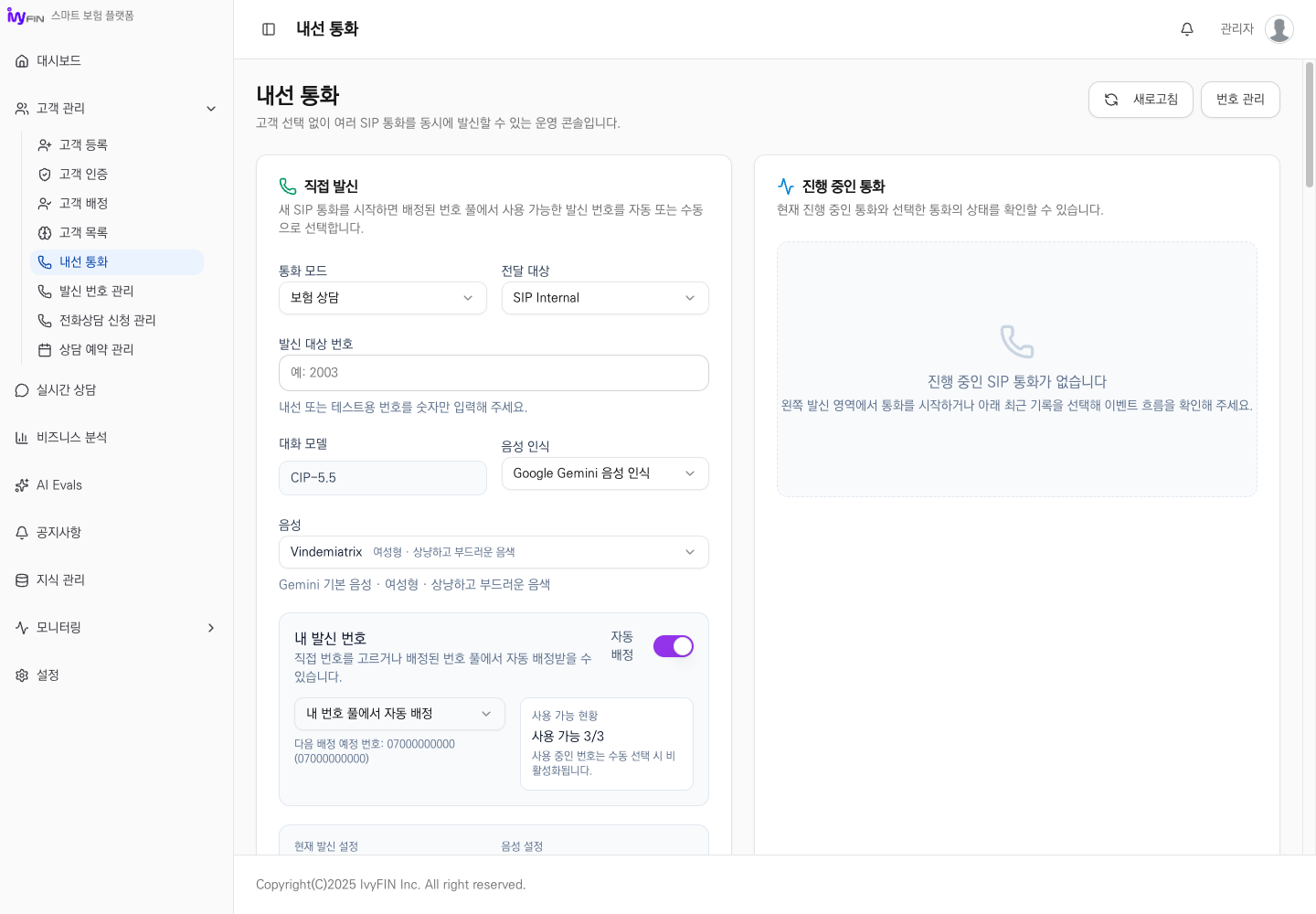Click the 모니터링 activity icon

point(22,628)
